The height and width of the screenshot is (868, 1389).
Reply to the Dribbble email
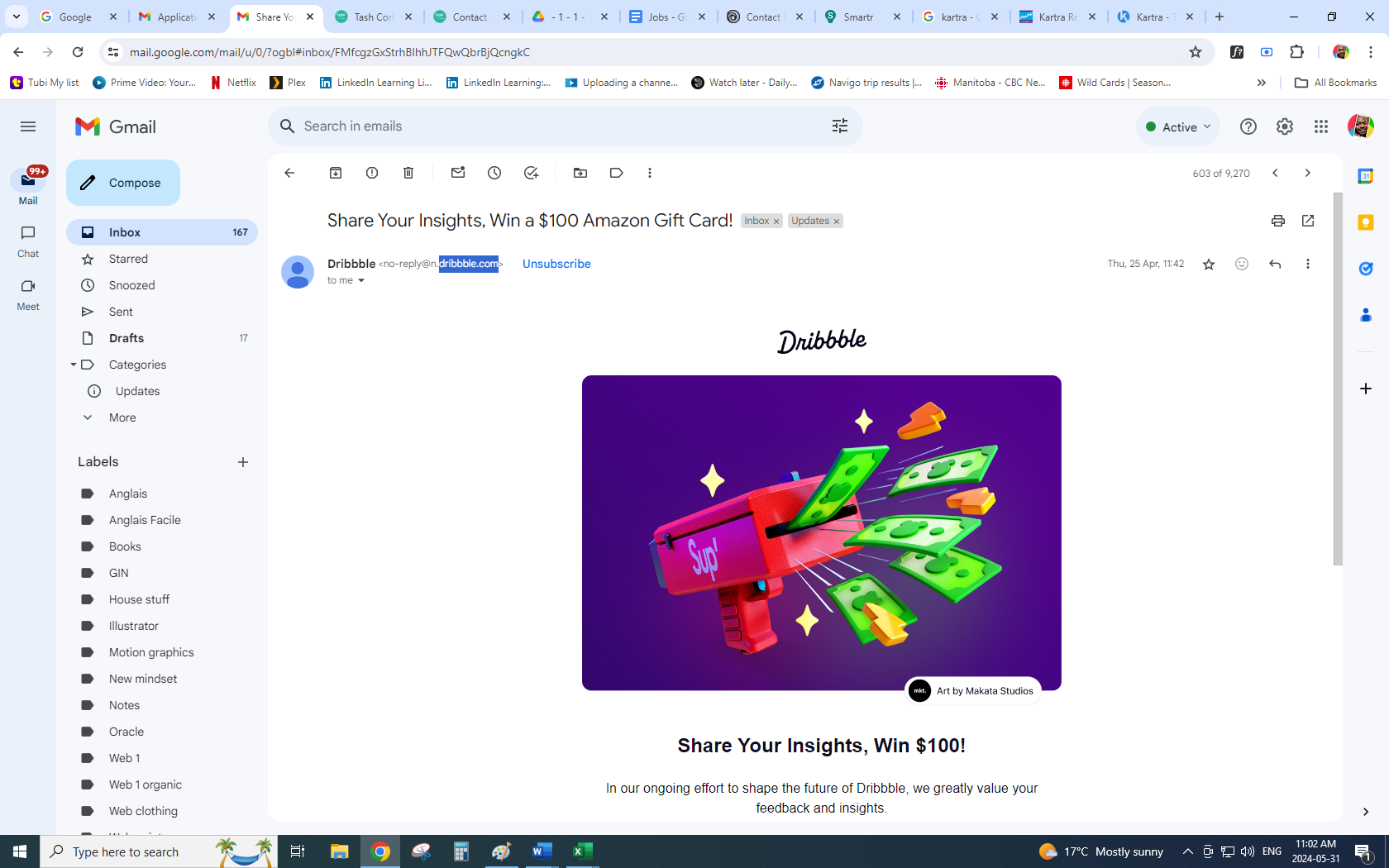coord(1275,264)
